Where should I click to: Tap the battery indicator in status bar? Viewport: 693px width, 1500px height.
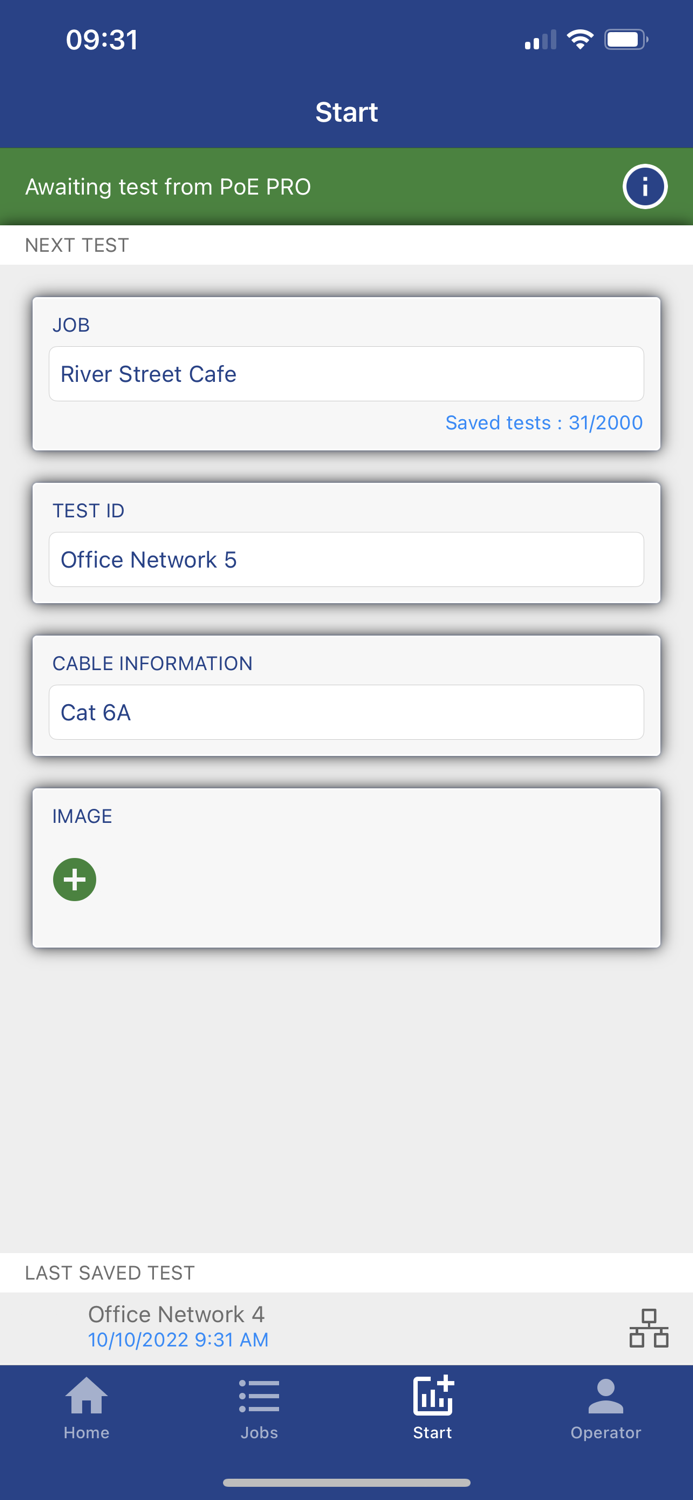[x=629, y=40]
